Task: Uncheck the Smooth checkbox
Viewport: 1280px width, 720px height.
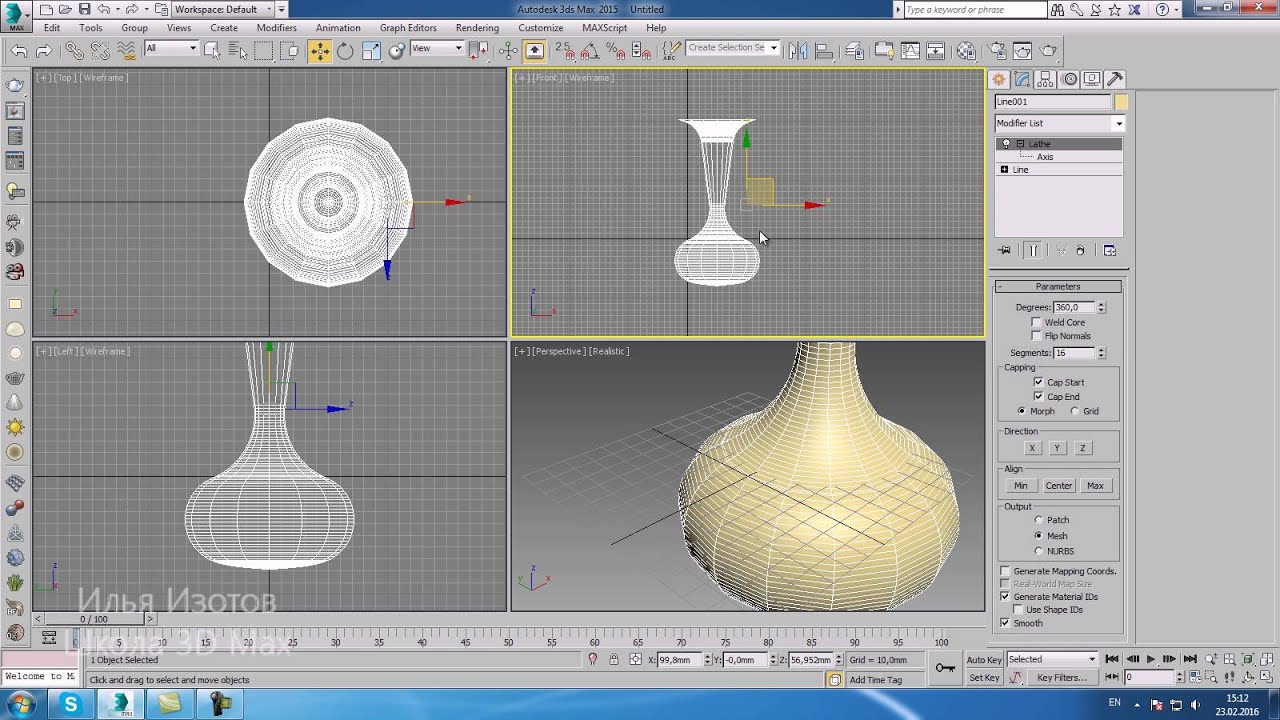Action: click(1005, 623)
